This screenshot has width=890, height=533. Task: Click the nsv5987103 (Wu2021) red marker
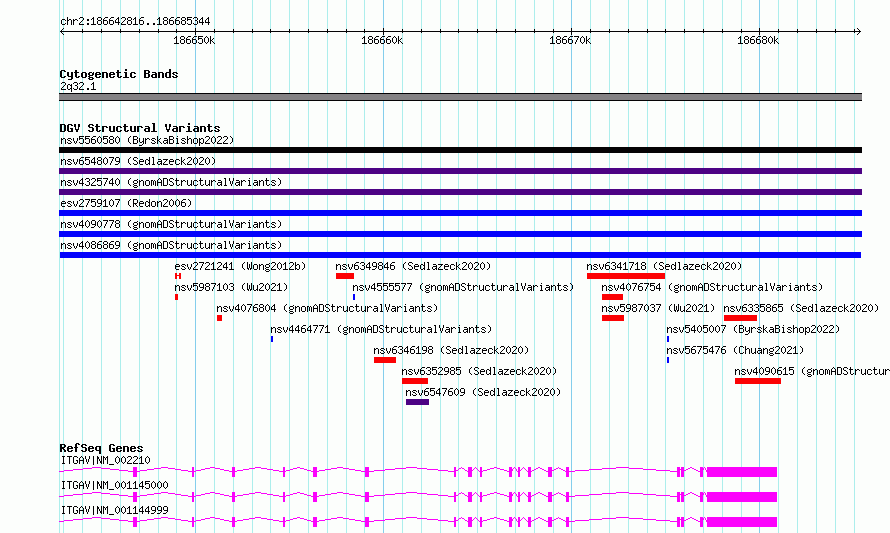(177, 297)
